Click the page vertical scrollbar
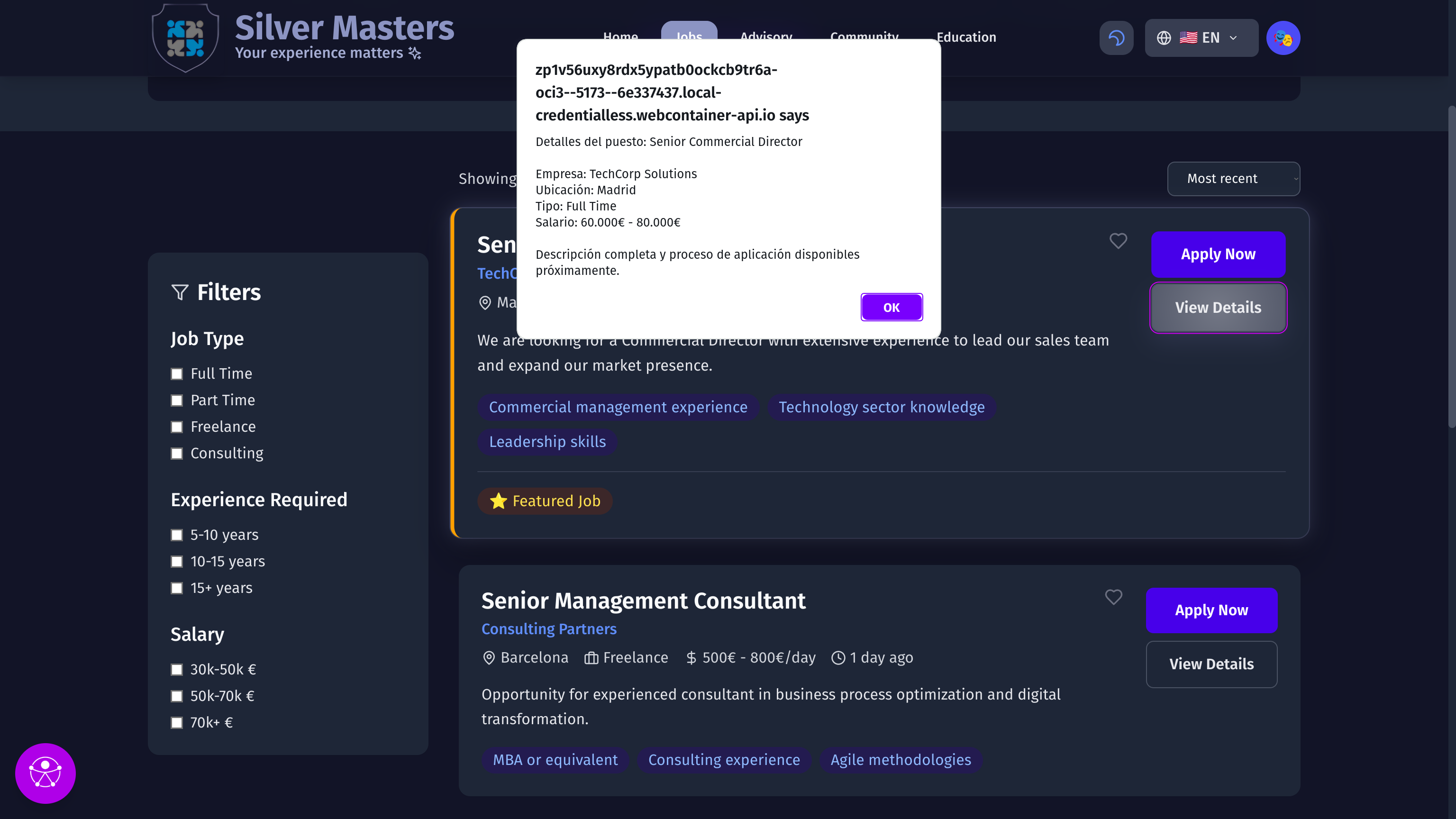This screenshot has width=1456, height=819. (1451, 265)
